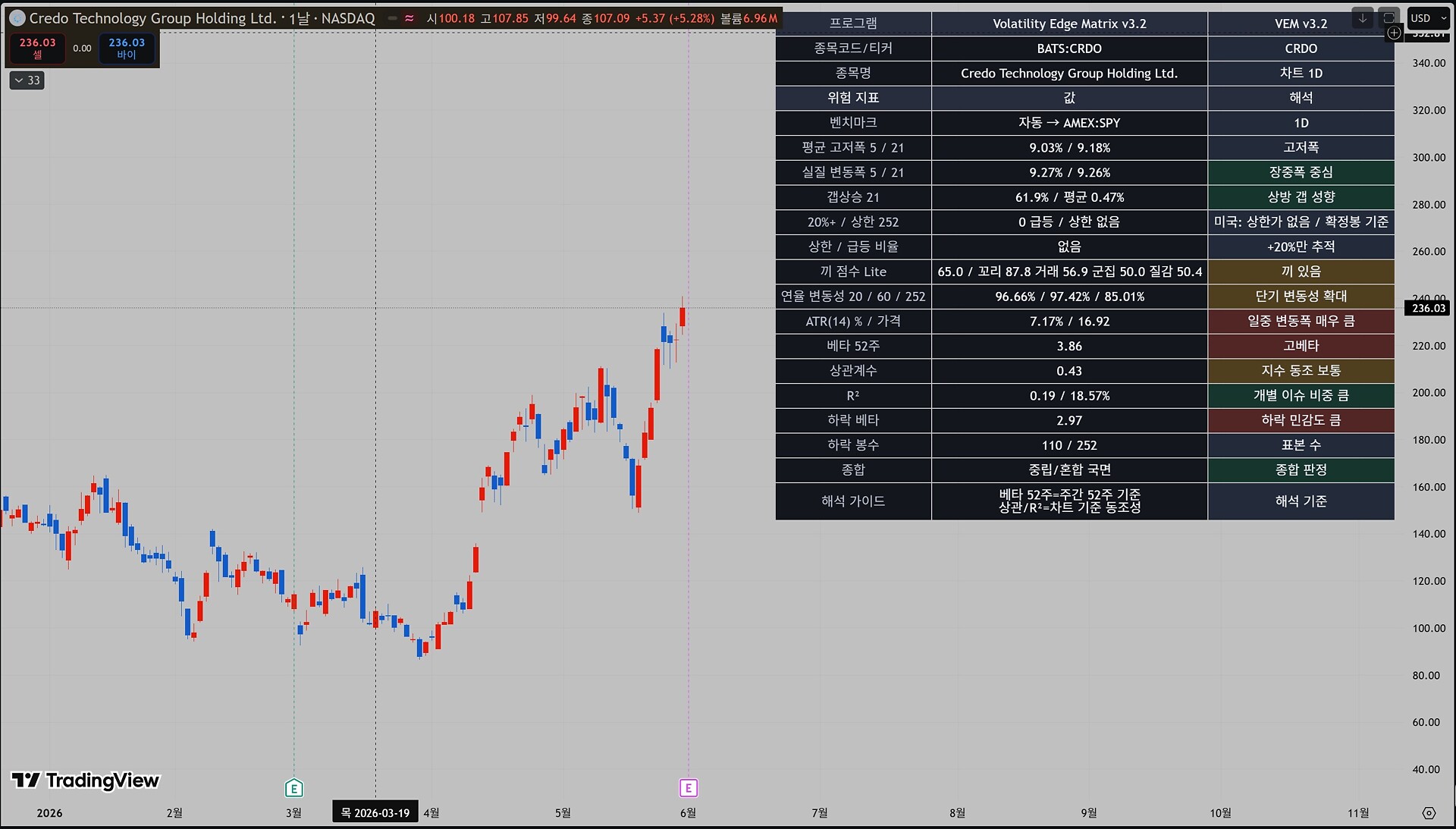Select the Credo Technology symbol title
The image size is (1456, 829).
click(x=152, y=18)
